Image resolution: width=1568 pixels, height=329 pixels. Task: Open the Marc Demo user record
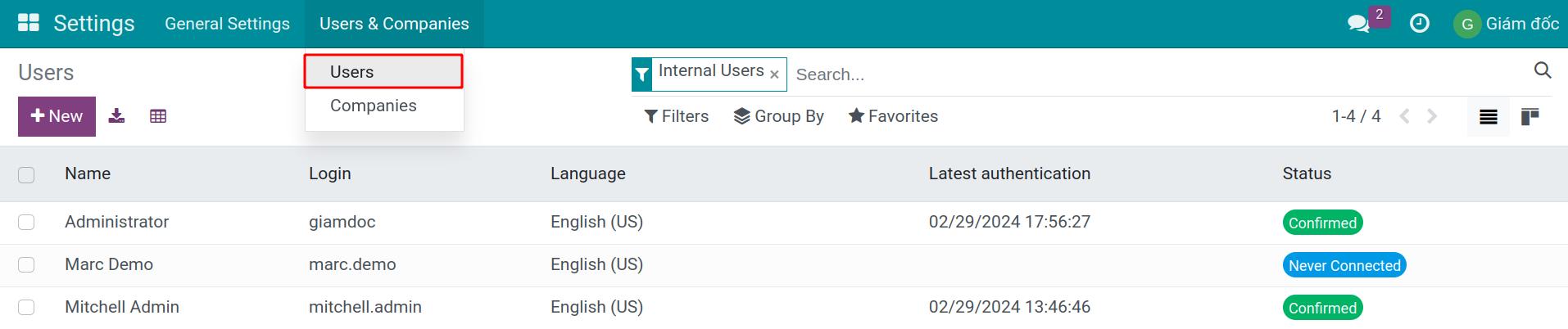pyautogui.click(x=109, y=264)
